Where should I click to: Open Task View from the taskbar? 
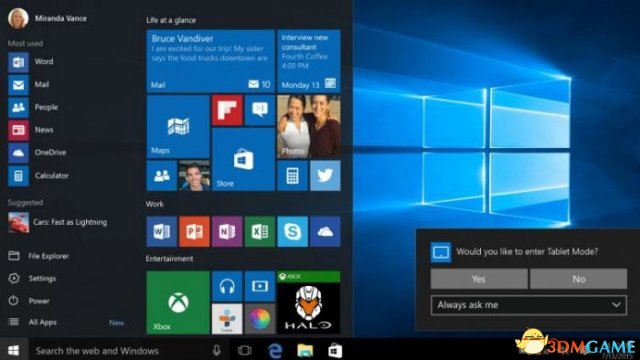click(244, 350)
